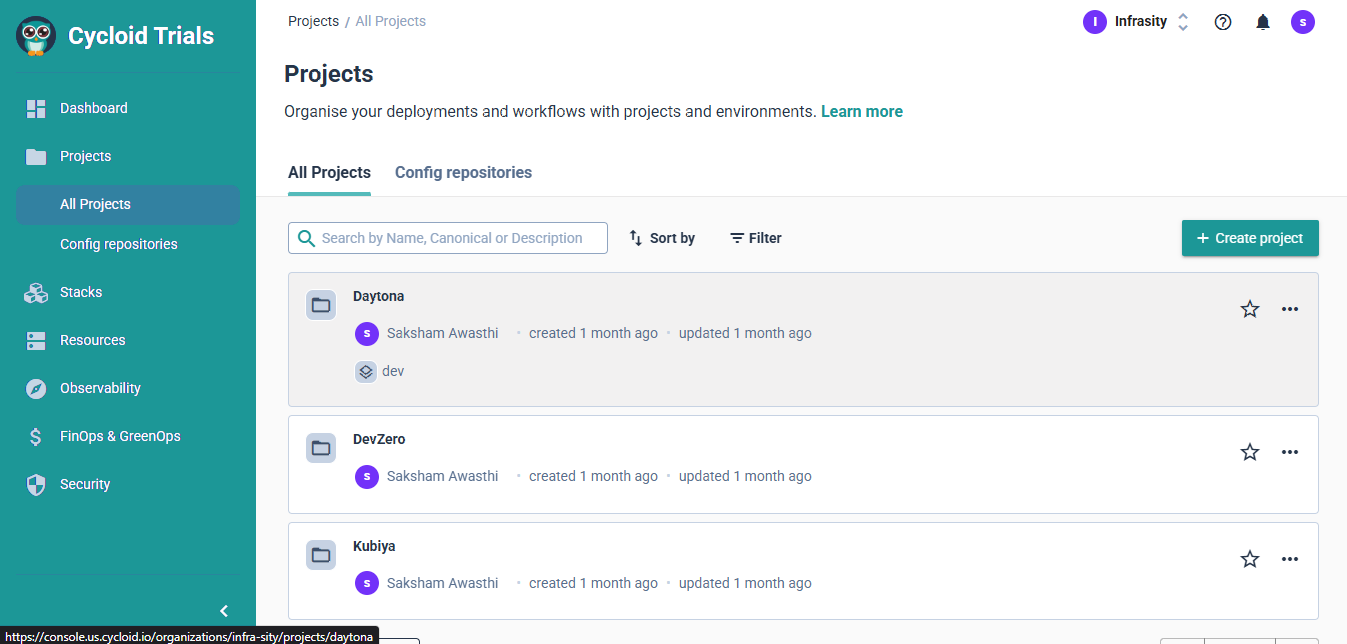The image size is (1347, 644).
Task: Click the Projects breadcrumb link
Action: coord(313,21)
